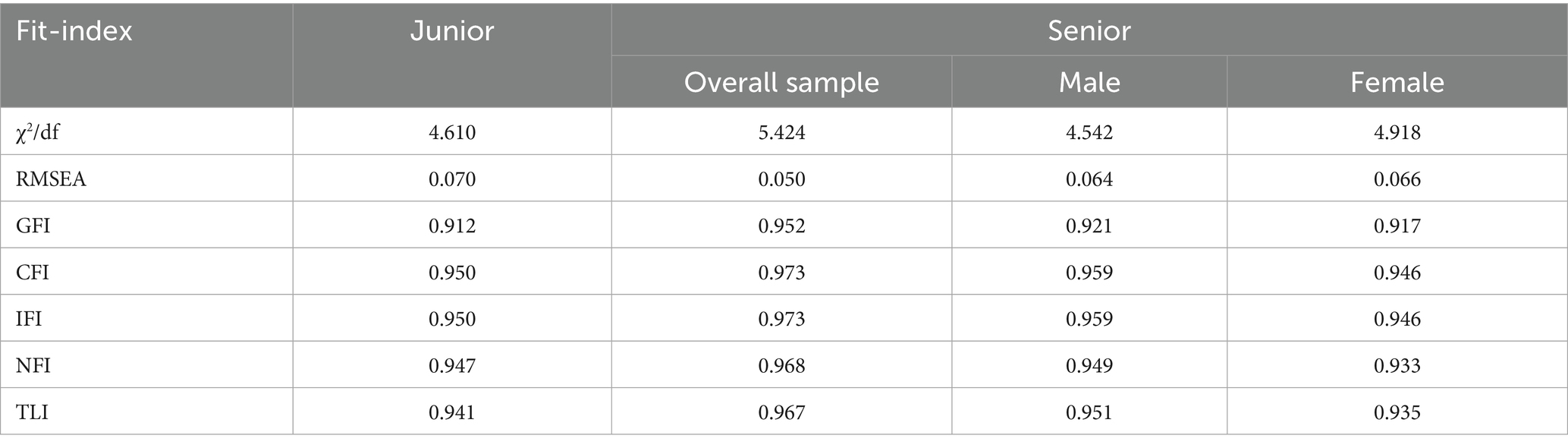Image resolution: width=1568 pixels, height=448 pixels.
Task: Click Junior NFI value 0.947
Action: pyautogui.click(x=452, y=366)
